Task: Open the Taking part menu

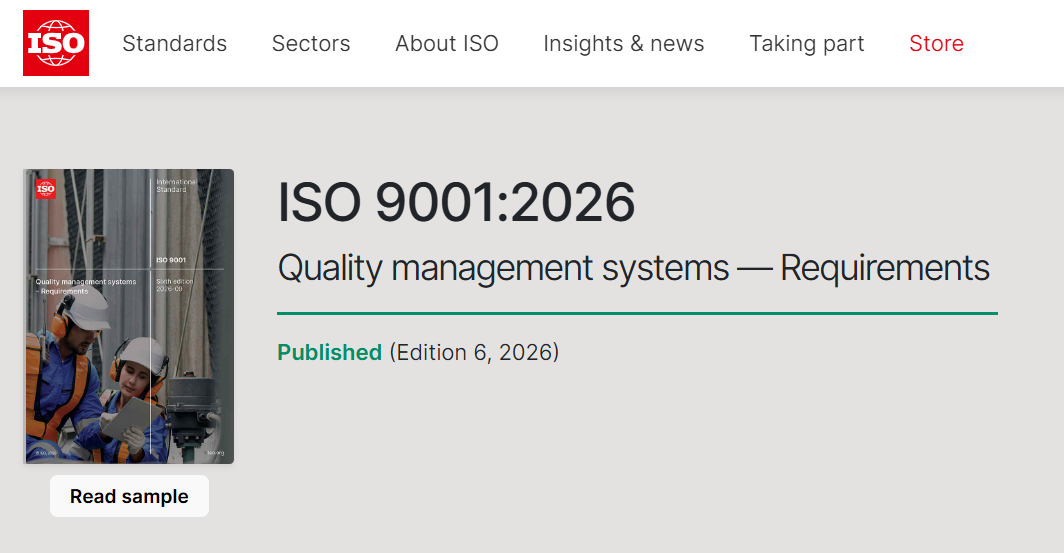Action: (806, 43)
